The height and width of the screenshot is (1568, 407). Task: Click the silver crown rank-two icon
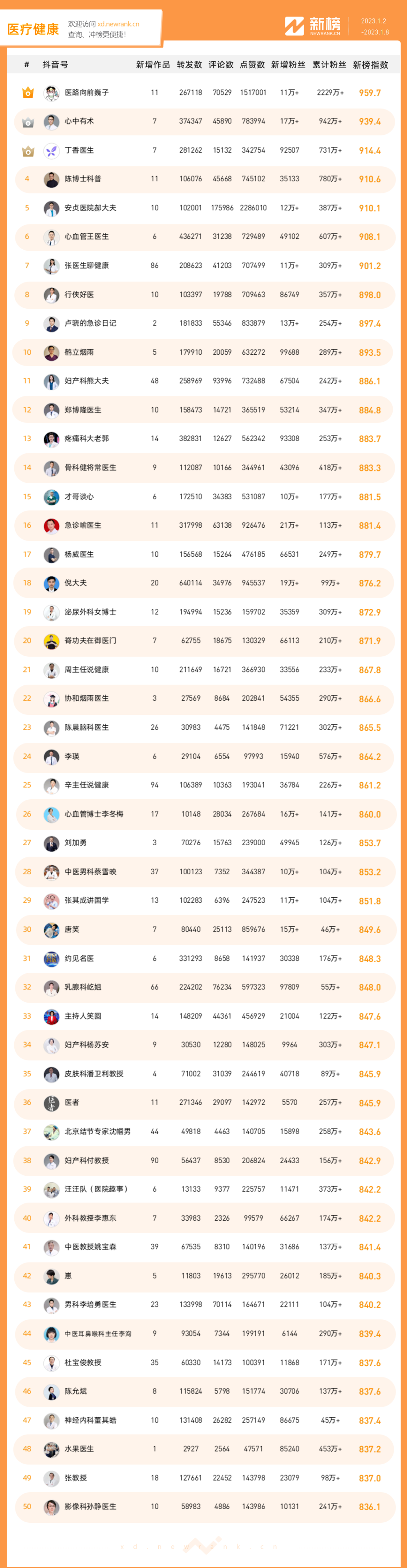28,122
